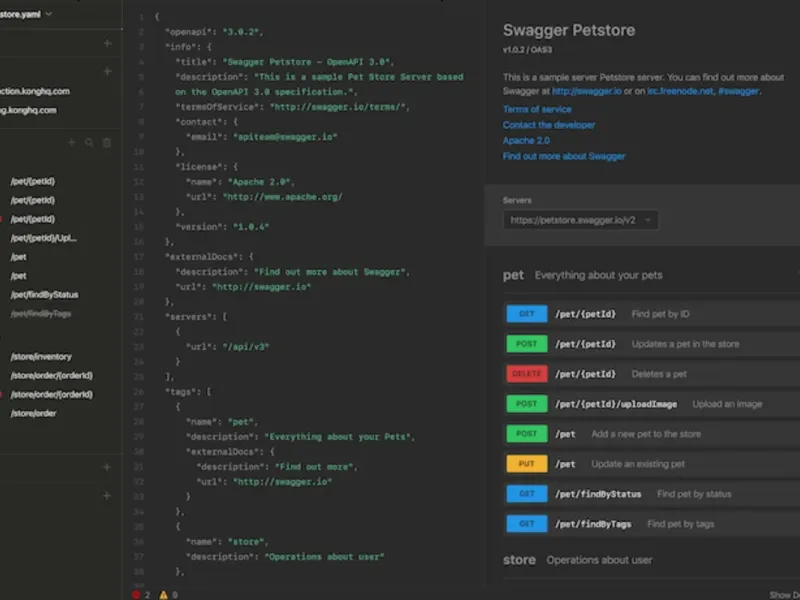The height and width of the screenshot is (600, 800).
Task: Click the Contact the developer link
Action: [x=549, y=125]
